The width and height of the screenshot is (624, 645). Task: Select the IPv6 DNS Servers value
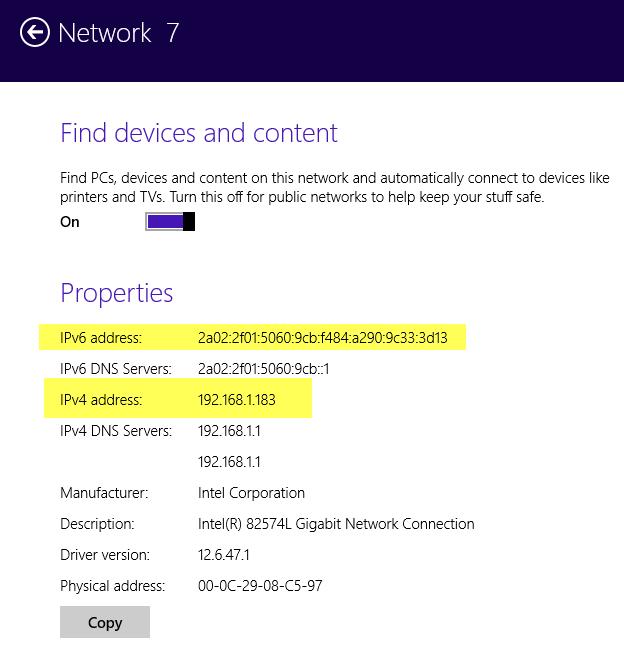(x=264, y=369)
